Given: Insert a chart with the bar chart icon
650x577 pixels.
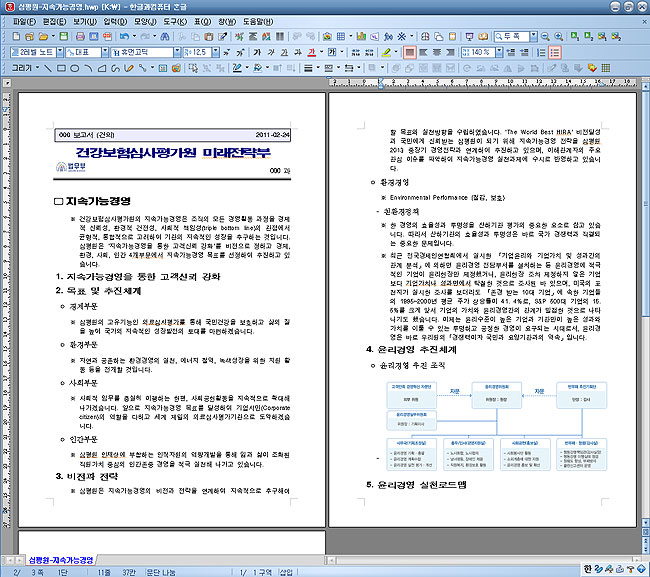Looking at the screenshot, I should [x=361, y=36].
